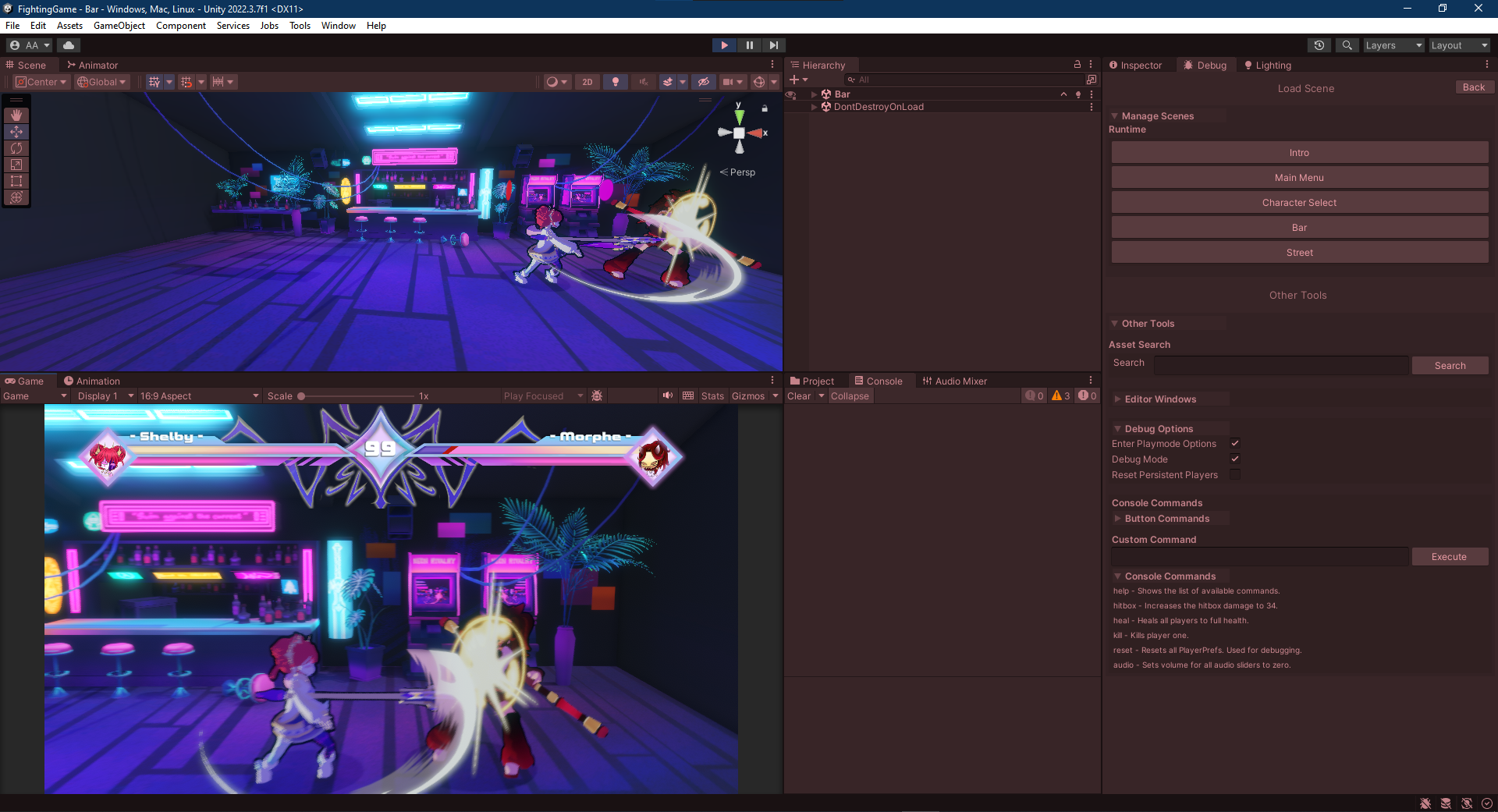This screenshot has height=812, width=1498.
Task: Select the Hand (View) tool
Action: [16, 115]
